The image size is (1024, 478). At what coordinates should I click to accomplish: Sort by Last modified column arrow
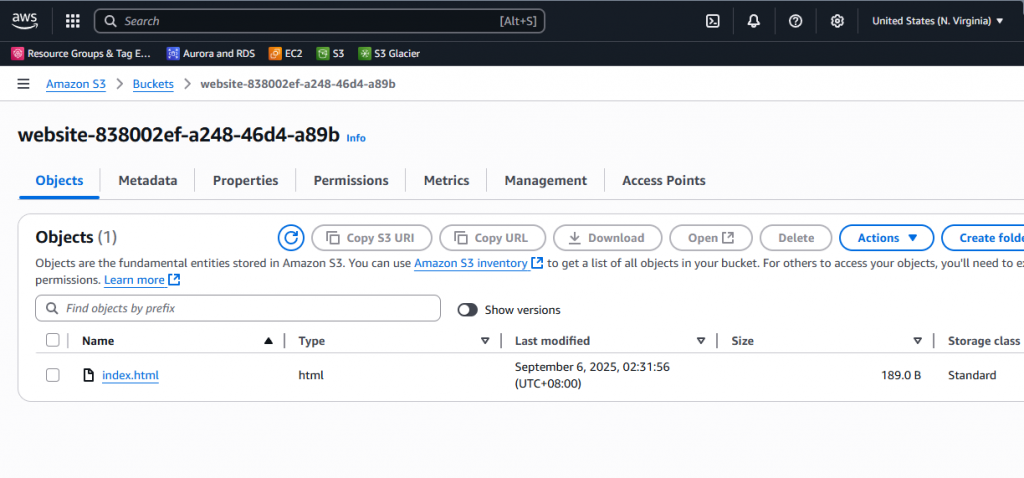[x=701, y=341]
